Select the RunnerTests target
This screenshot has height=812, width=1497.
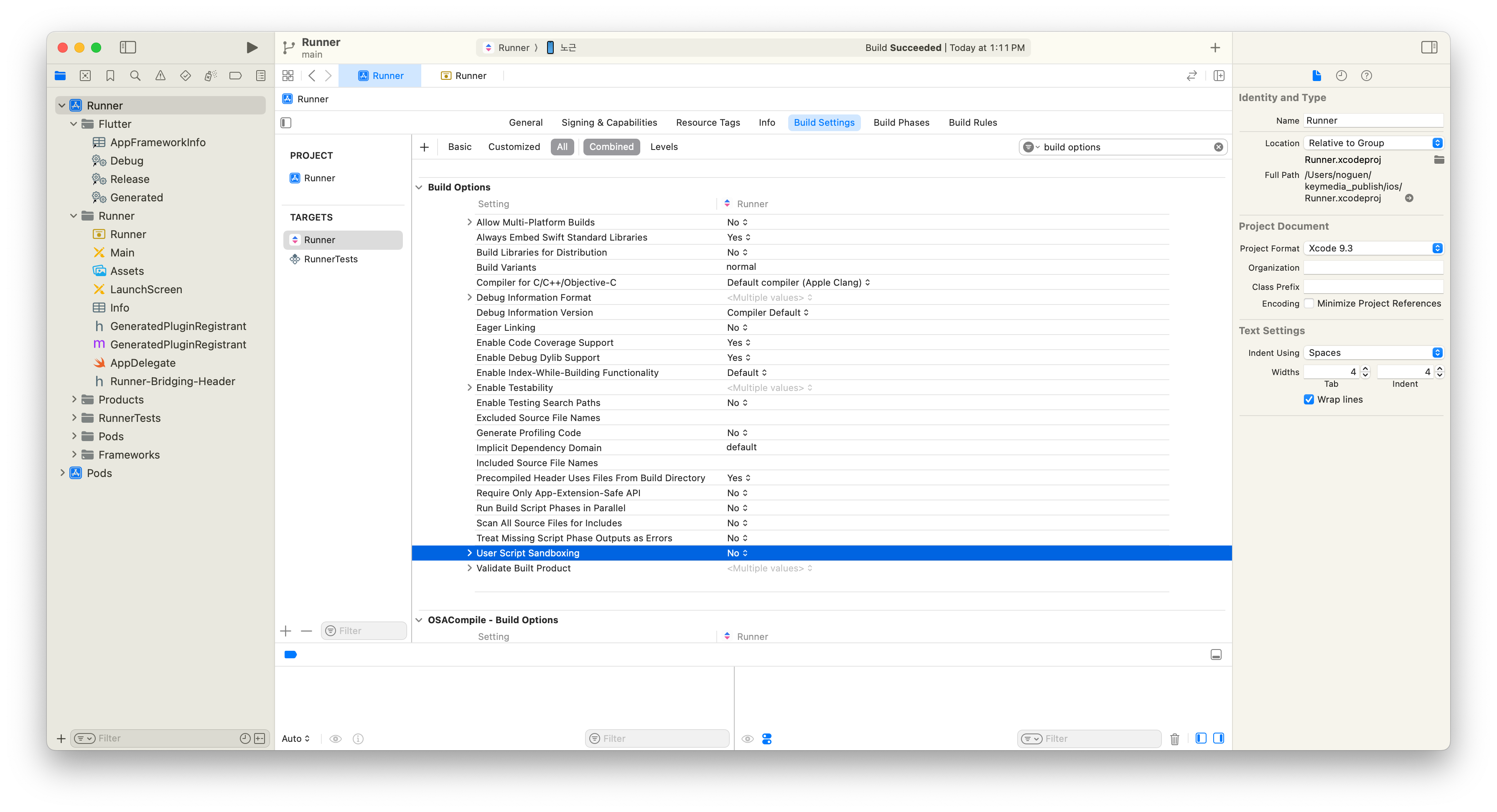(331, 259)
